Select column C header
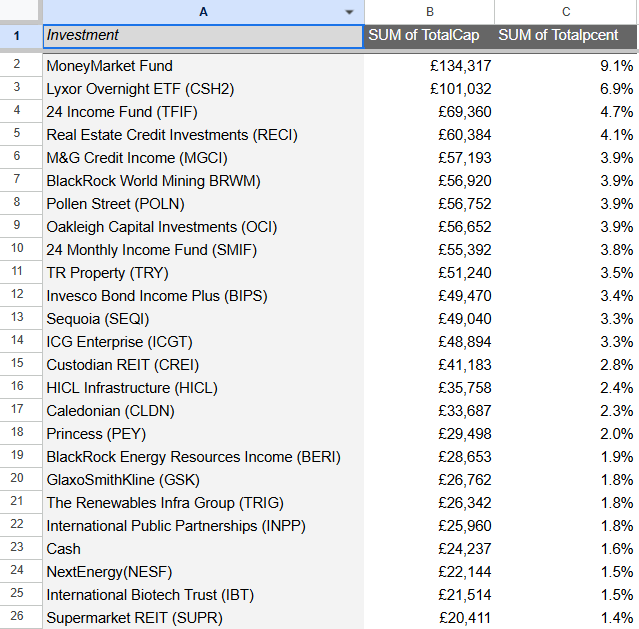This screenshot has width=639, height=629. [x=566, y=12]
